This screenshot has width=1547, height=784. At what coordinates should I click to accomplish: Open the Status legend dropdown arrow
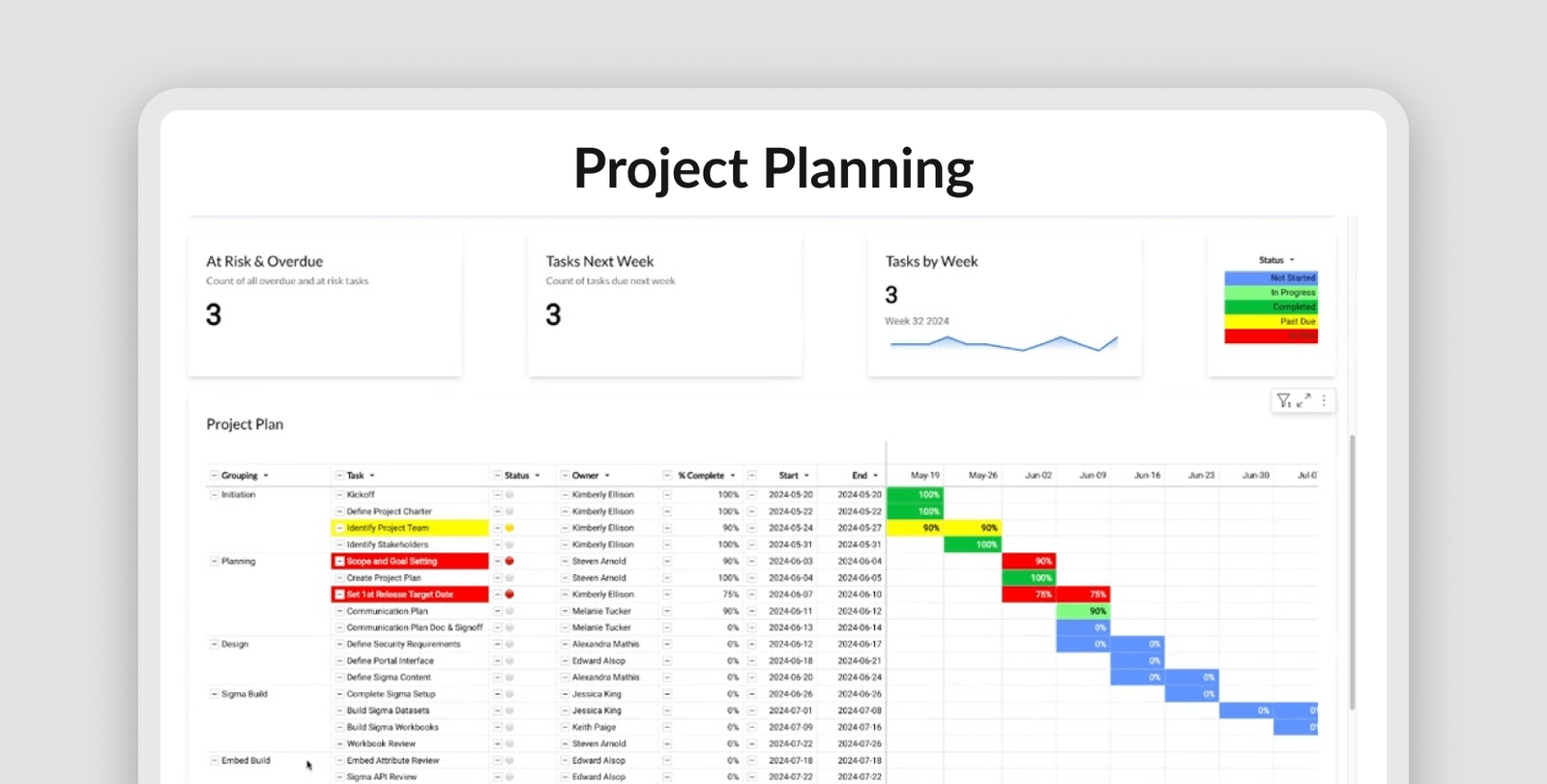pyautogui.click(x=1292, y=260)
